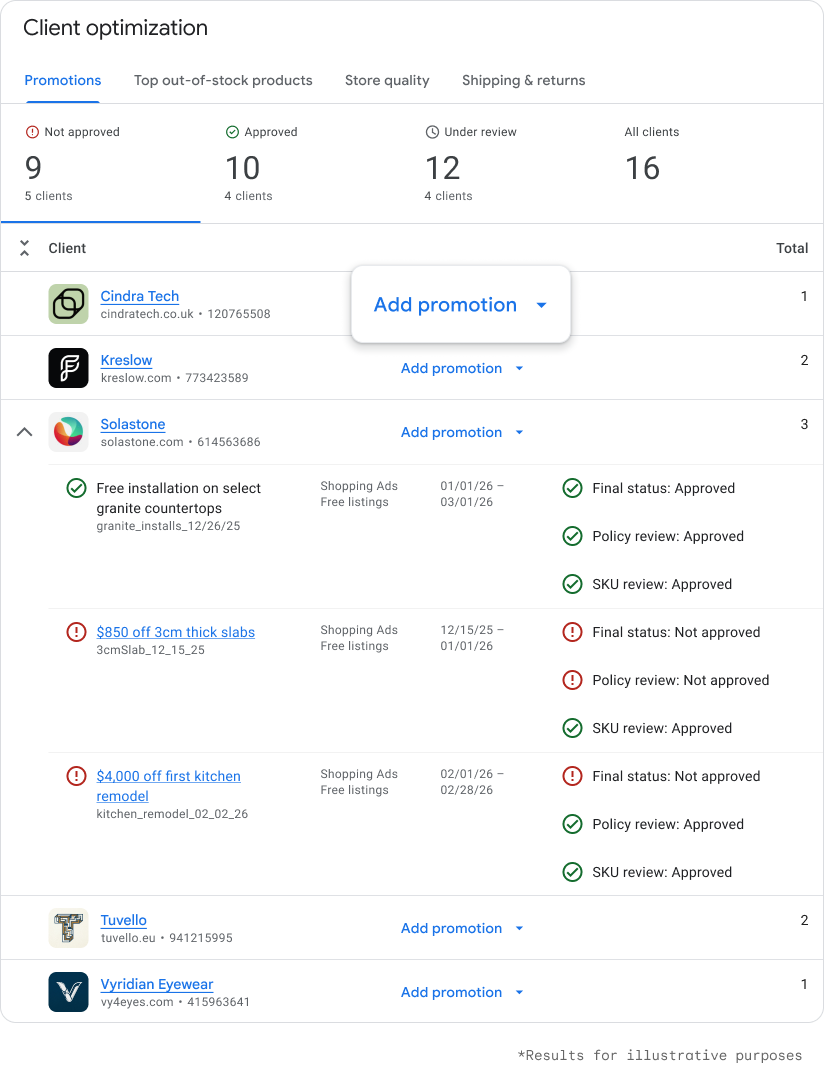Viewport: 824px width, 1069px height.
Task: Switch to Top out-of-stock products tab
Action: pos(223,80)
